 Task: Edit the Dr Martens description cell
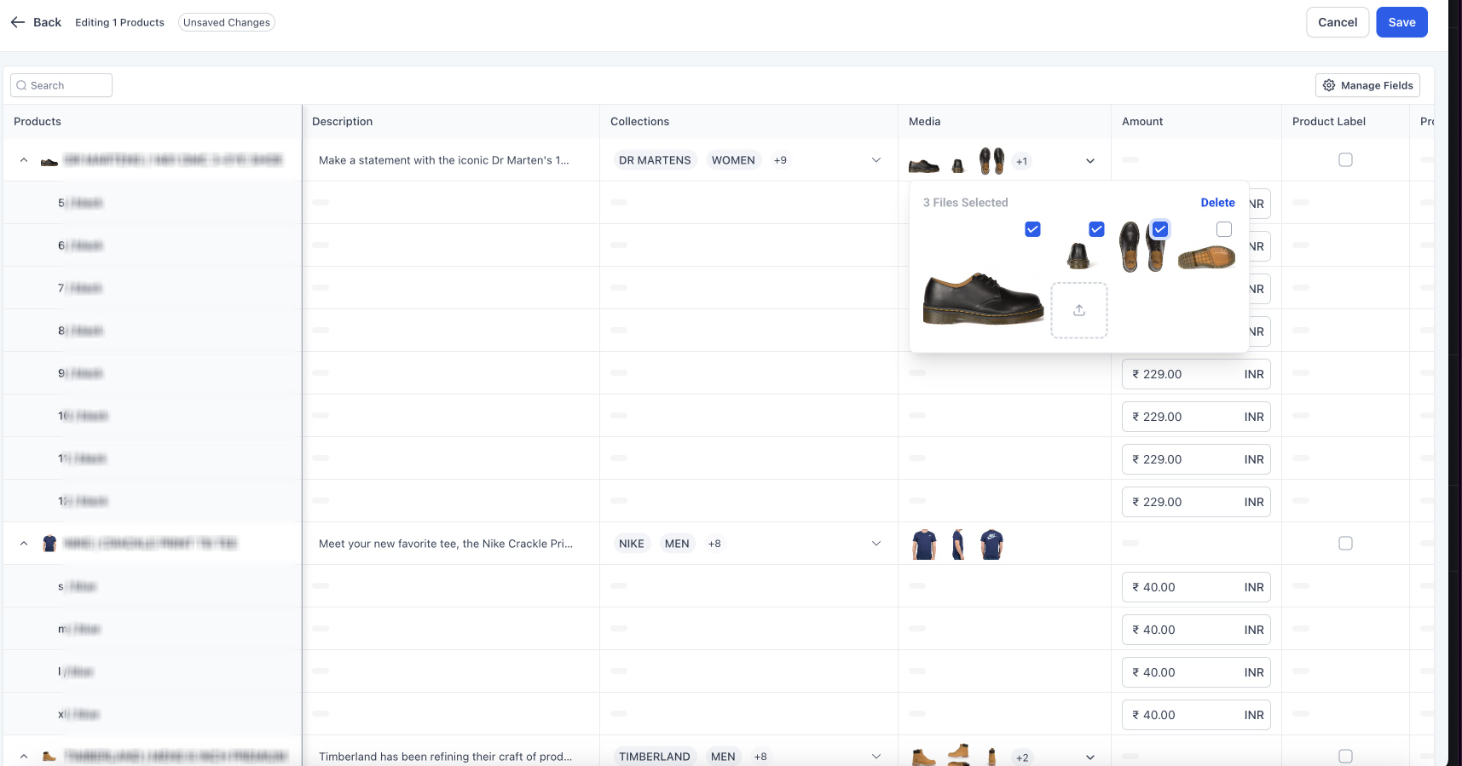point(450,160)
